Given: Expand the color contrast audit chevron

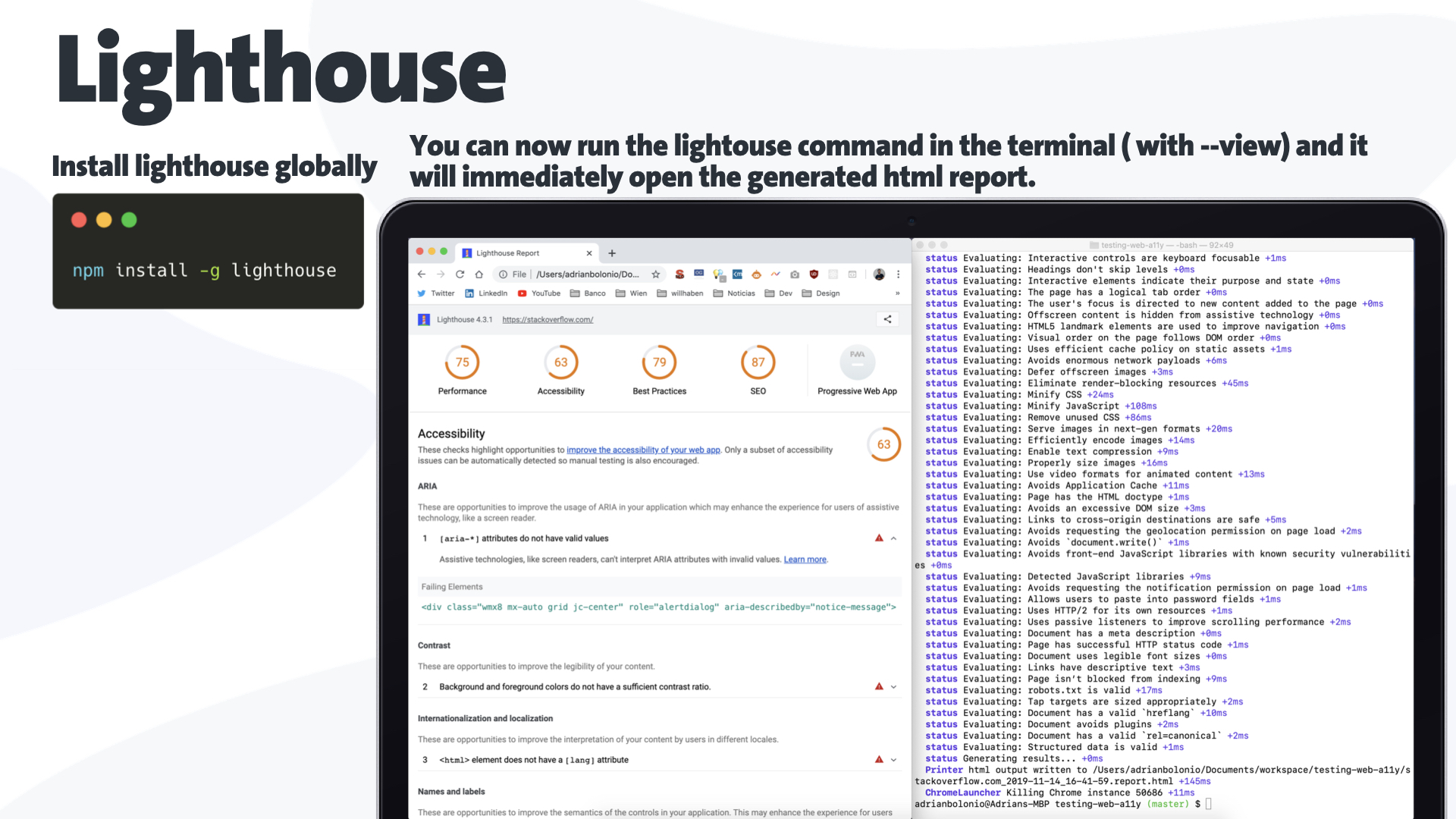Looking at the screenshot, I should 893,687.
